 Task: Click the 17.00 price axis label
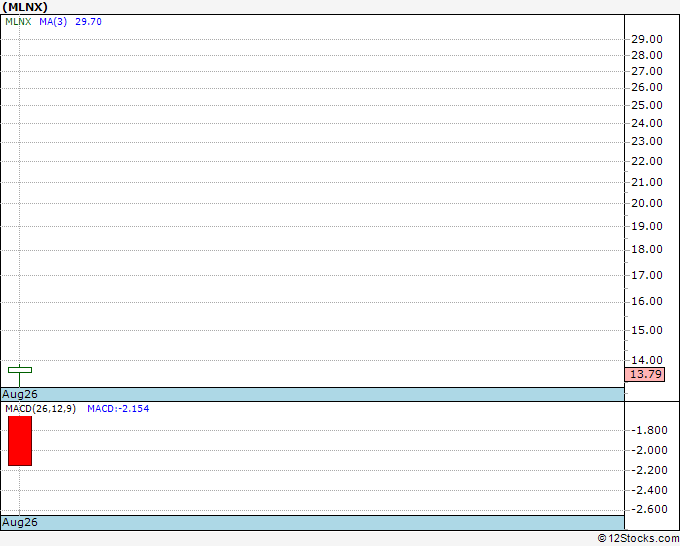(x=647, y=275)
